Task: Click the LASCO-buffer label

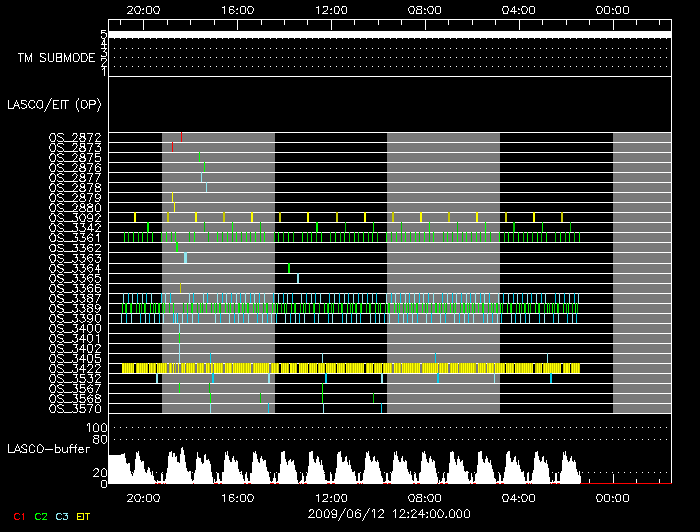Action: (x=49, y=449)
